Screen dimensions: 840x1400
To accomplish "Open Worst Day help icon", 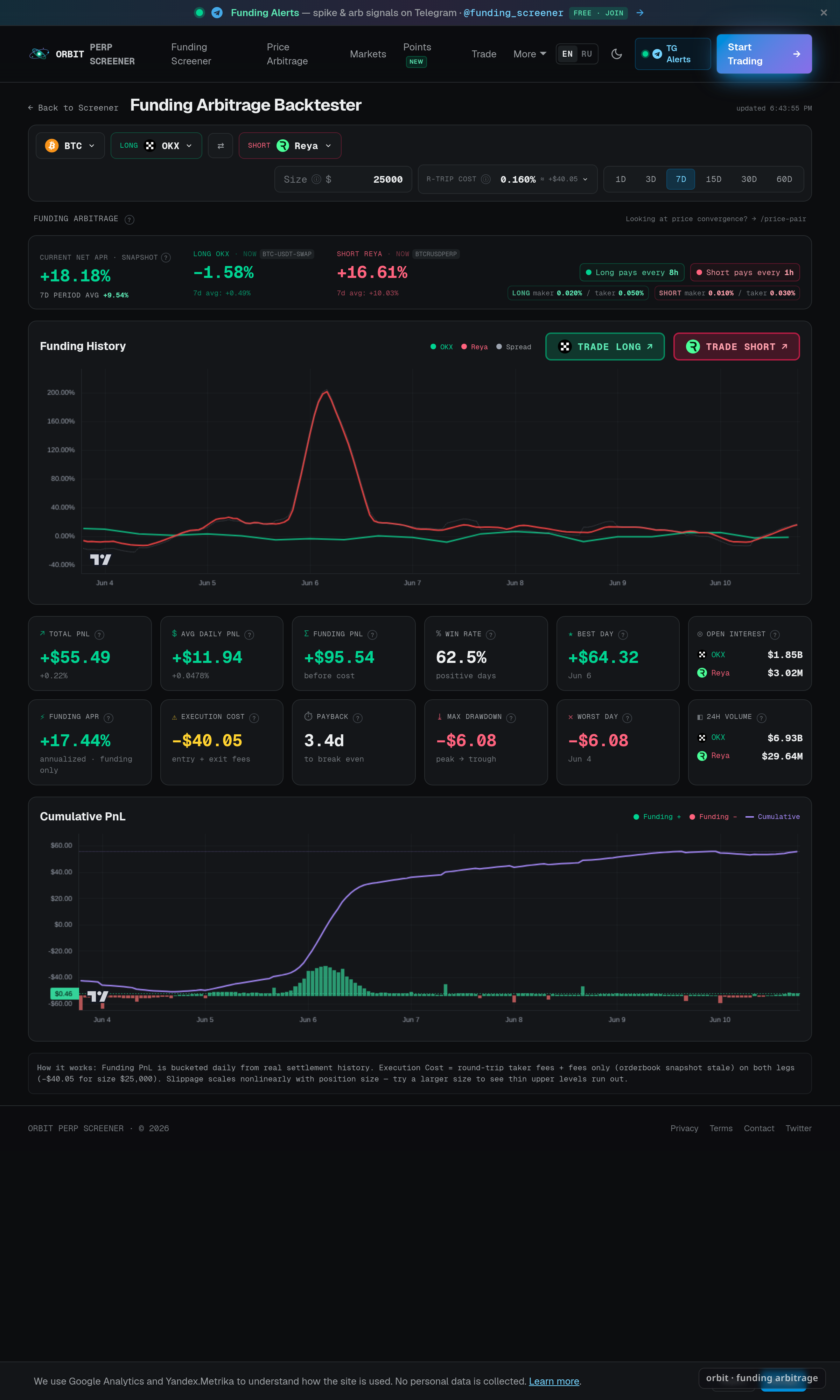I will click(x=626, y=718).
